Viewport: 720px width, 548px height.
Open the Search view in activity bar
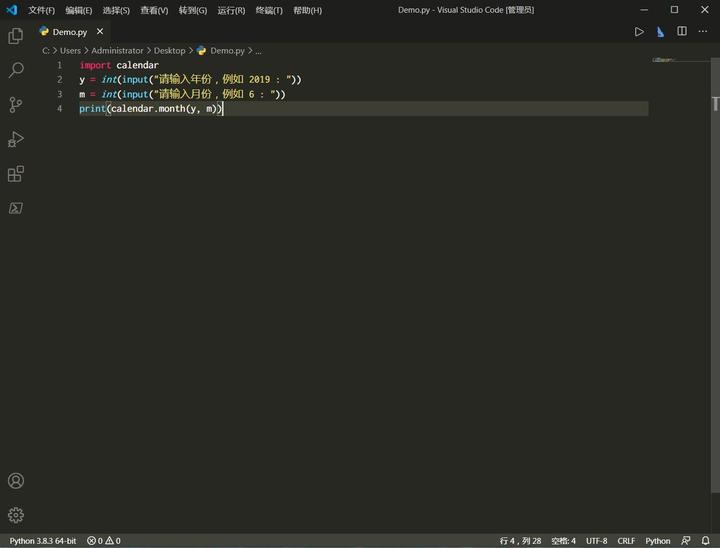16,70
